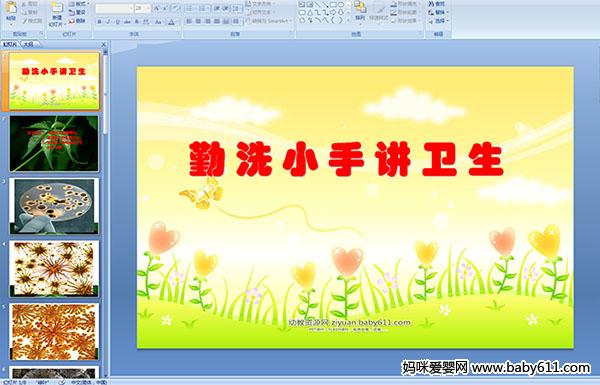Screen dimensions: 600x385
Task: Click the Replace (替换) button
Action: (437, 12)
